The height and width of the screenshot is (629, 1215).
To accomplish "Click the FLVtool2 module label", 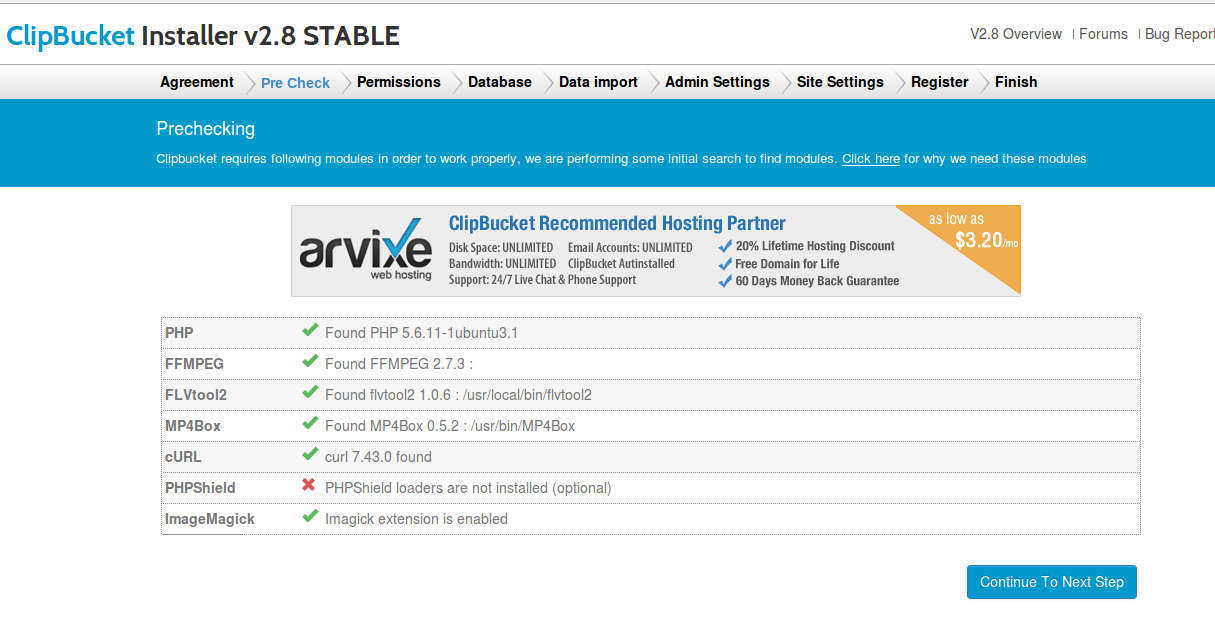I will click(196, 395).
